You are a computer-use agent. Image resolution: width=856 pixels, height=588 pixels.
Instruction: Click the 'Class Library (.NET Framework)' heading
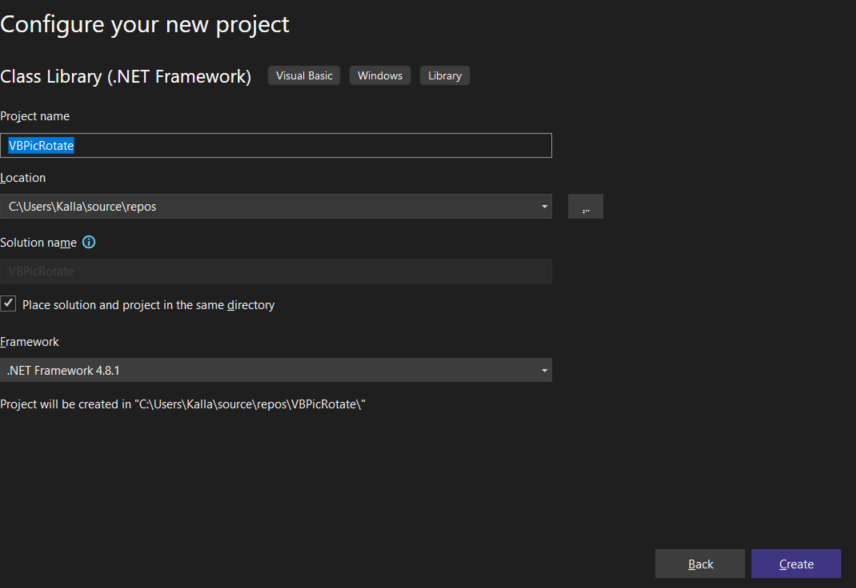pos(126,77)
